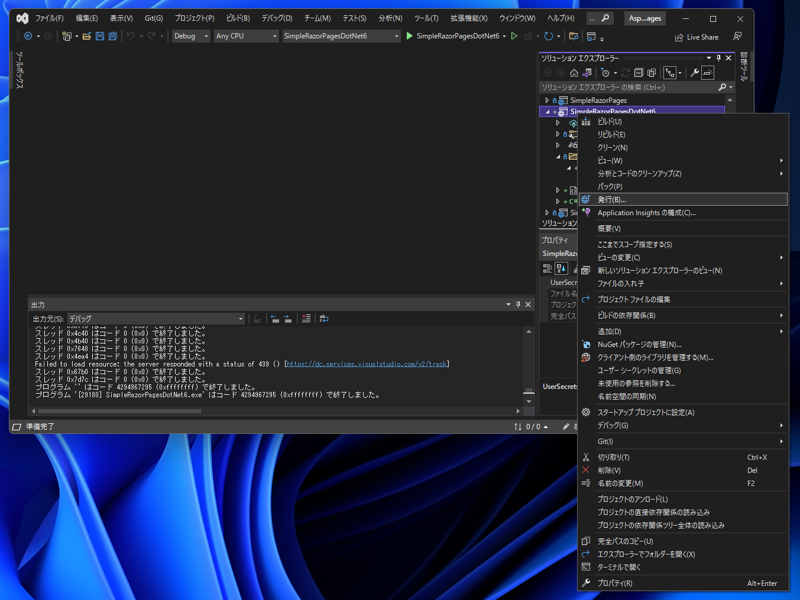Screen dimensions: 800x600
Task: Open dropdown next to run target SimpleRazorPagesDotNet6
Action: pyautogui.click(x=505, y=36)
